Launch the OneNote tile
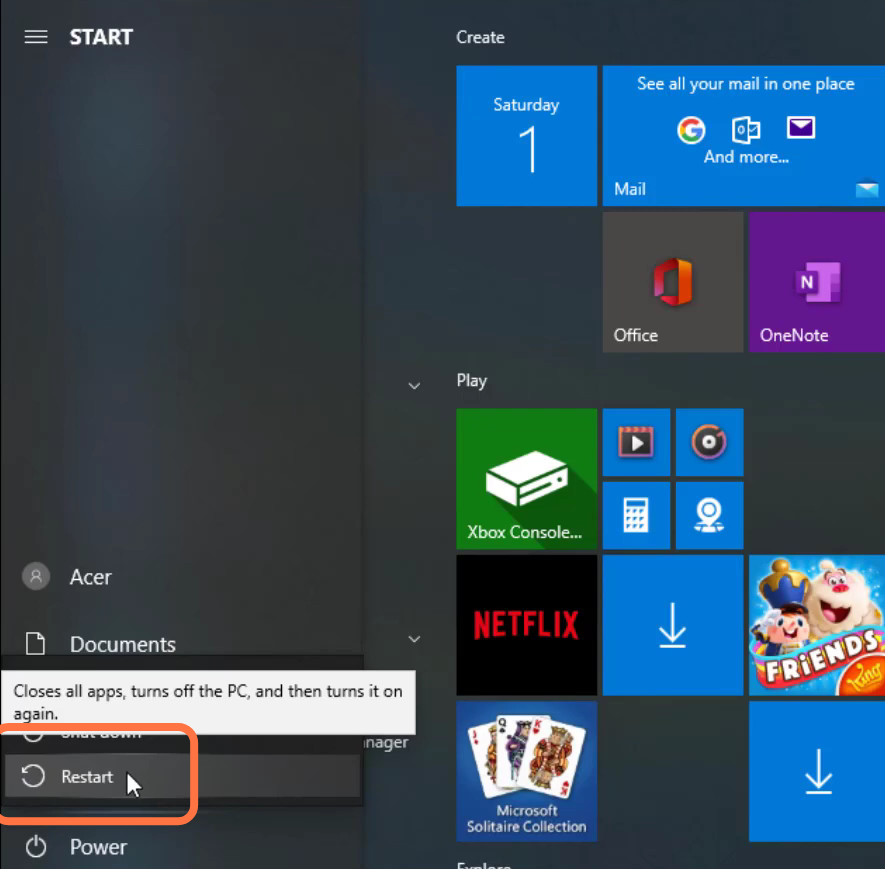Viewport: 885px width, 869px height. pos(817,282)
